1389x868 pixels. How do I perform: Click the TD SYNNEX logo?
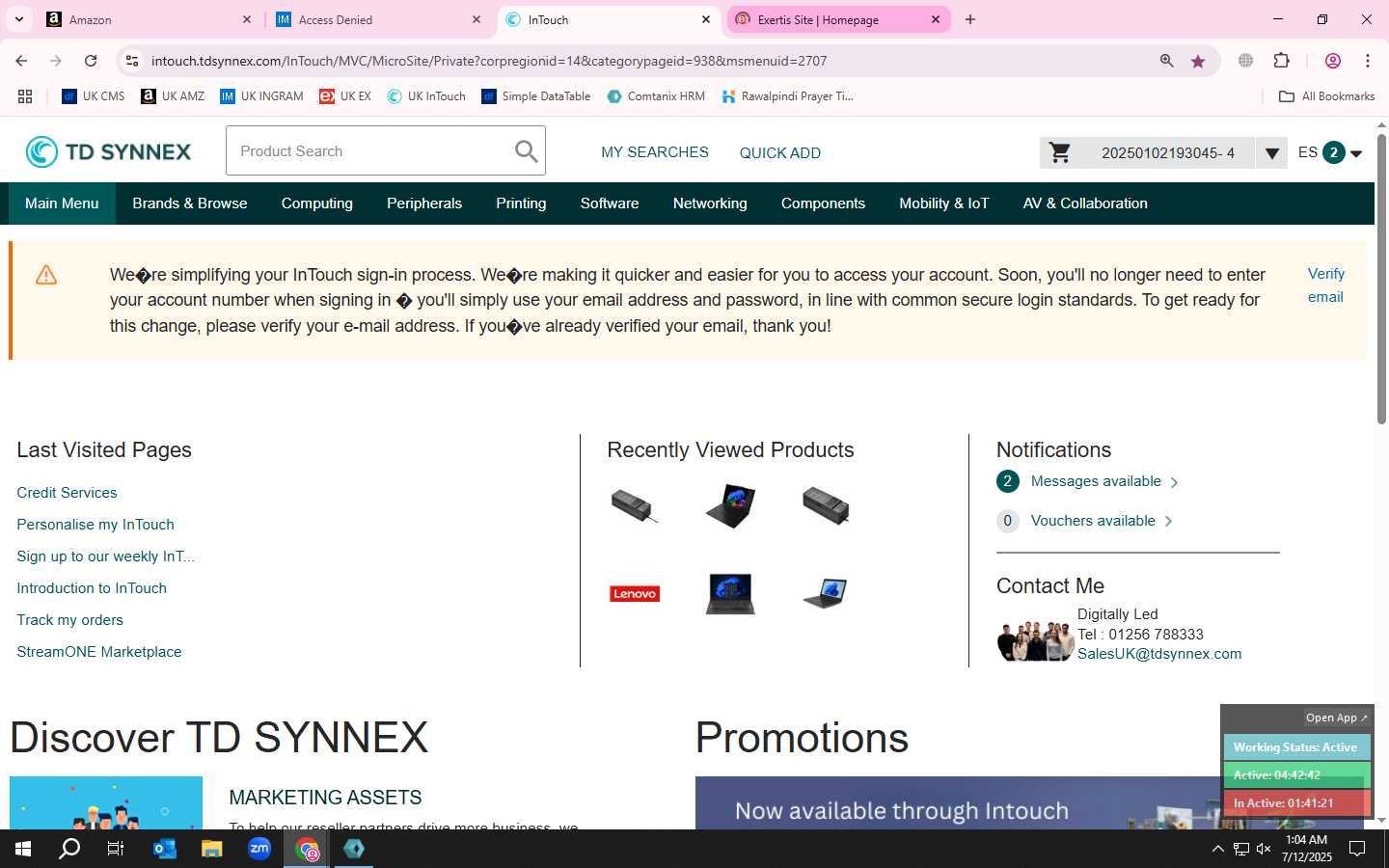point(108,151)
